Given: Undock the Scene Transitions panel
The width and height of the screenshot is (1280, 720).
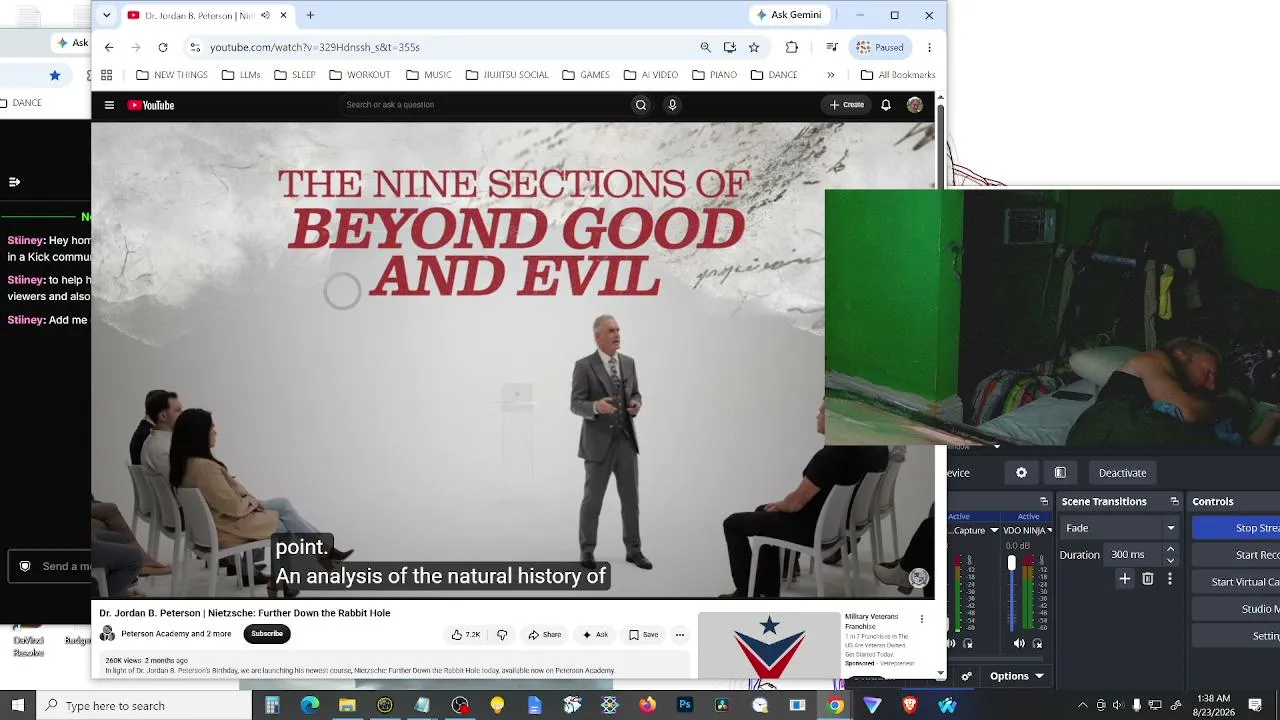Looking at the screenshot, I should pos(1174,501).
